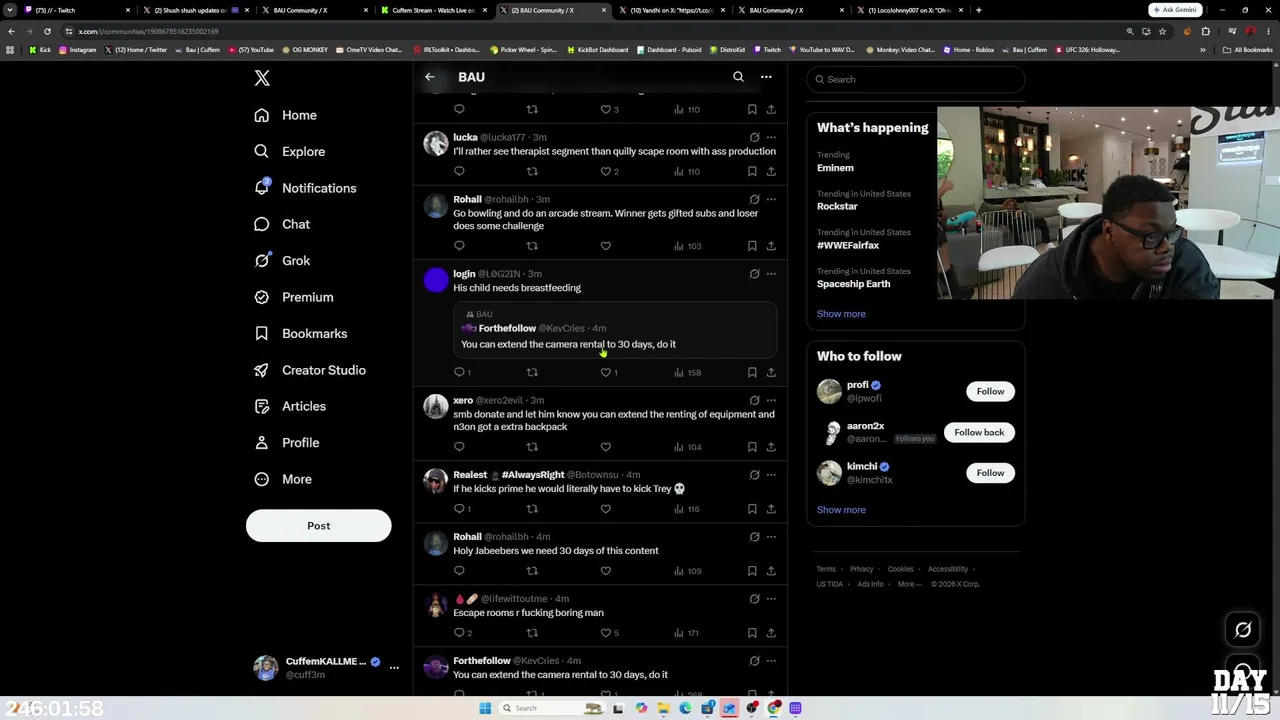Open the Windows Start menu
Viewport: 1280px width, 720px height.
pos(485,708)
